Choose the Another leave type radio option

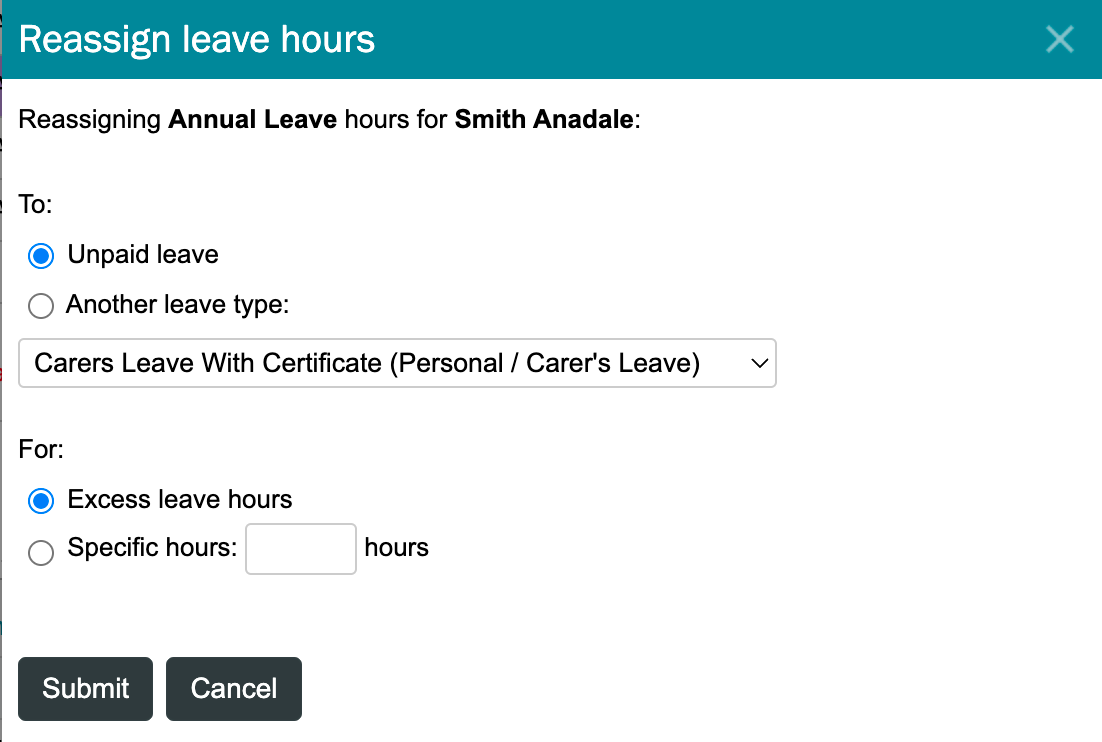click(41, 306)
